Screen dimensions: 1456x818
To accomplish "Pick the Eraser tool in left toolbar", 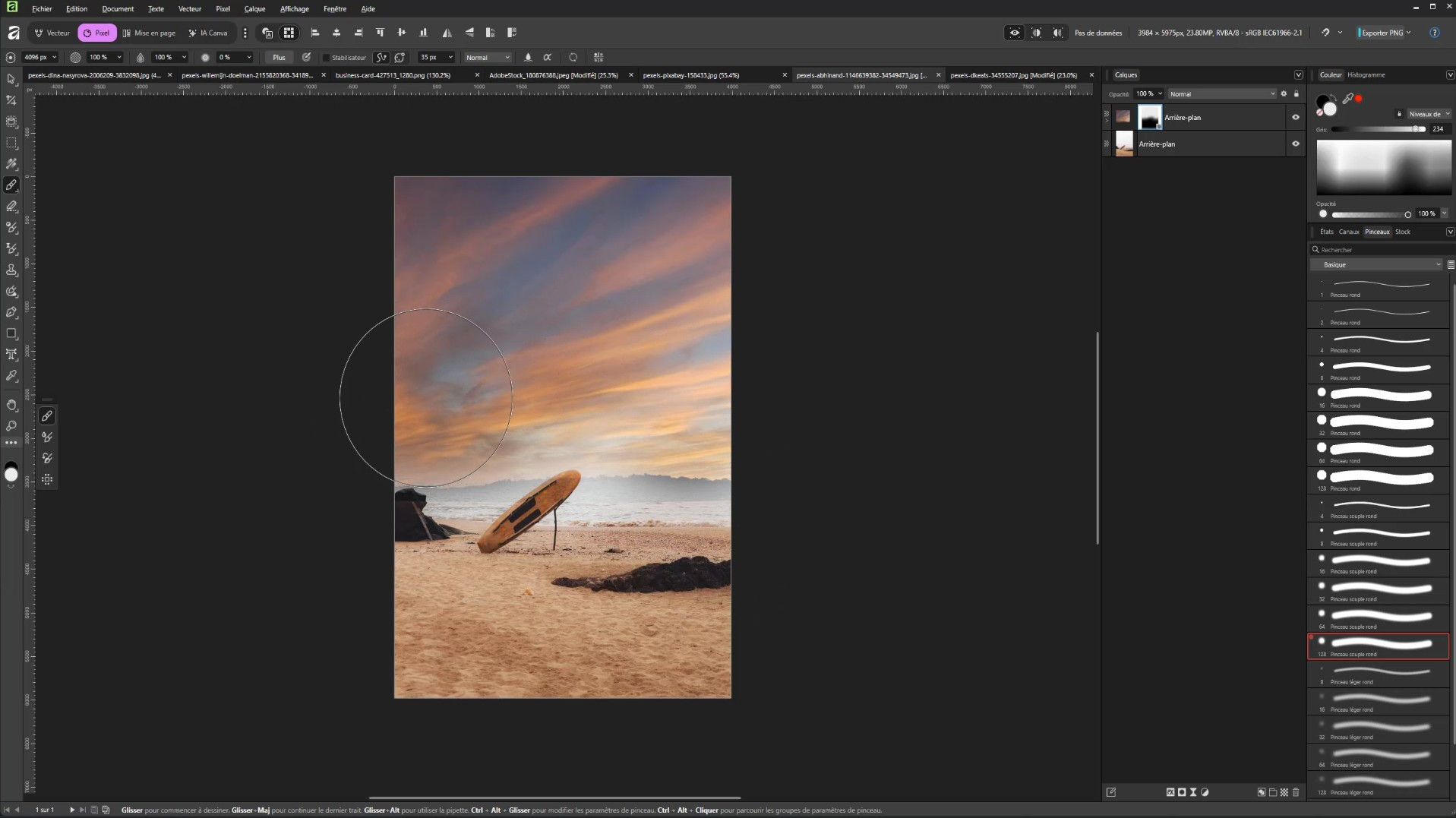I will click(x=11, y=207).
